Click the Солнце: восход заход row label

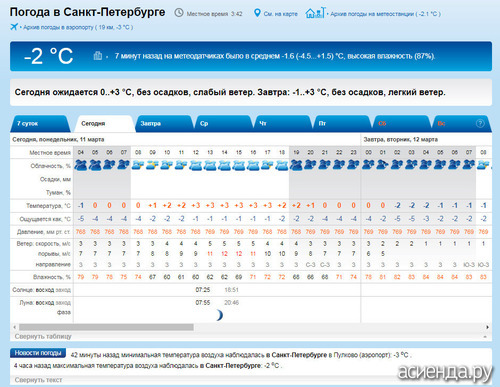tap(41, 290)
